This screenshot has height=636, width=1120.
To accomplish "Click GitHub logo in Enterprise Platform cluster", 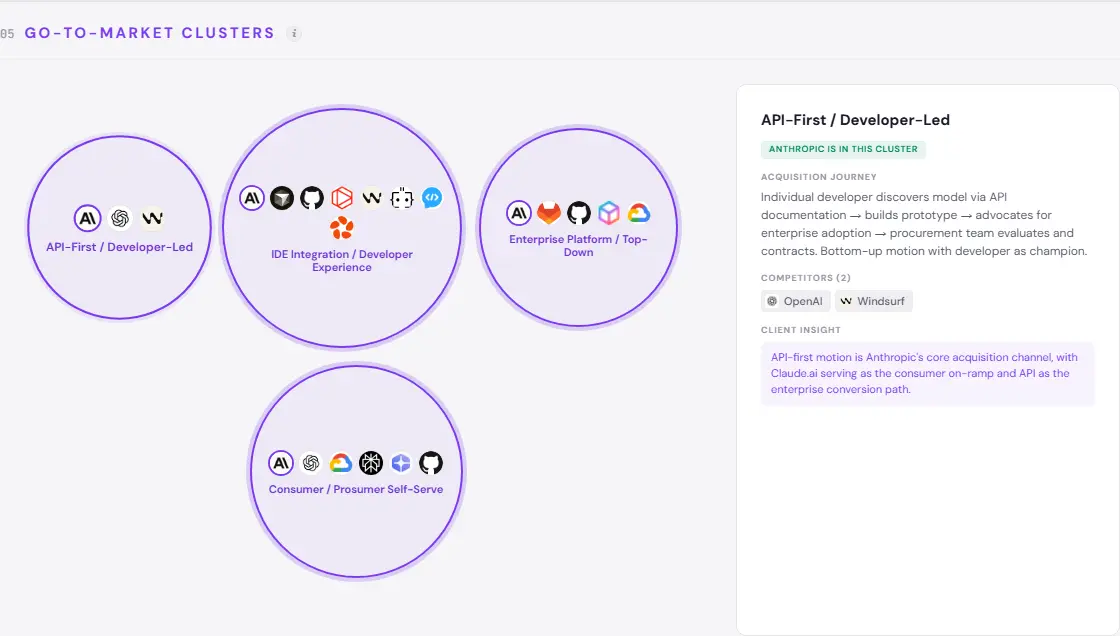I will click(579, 213).
